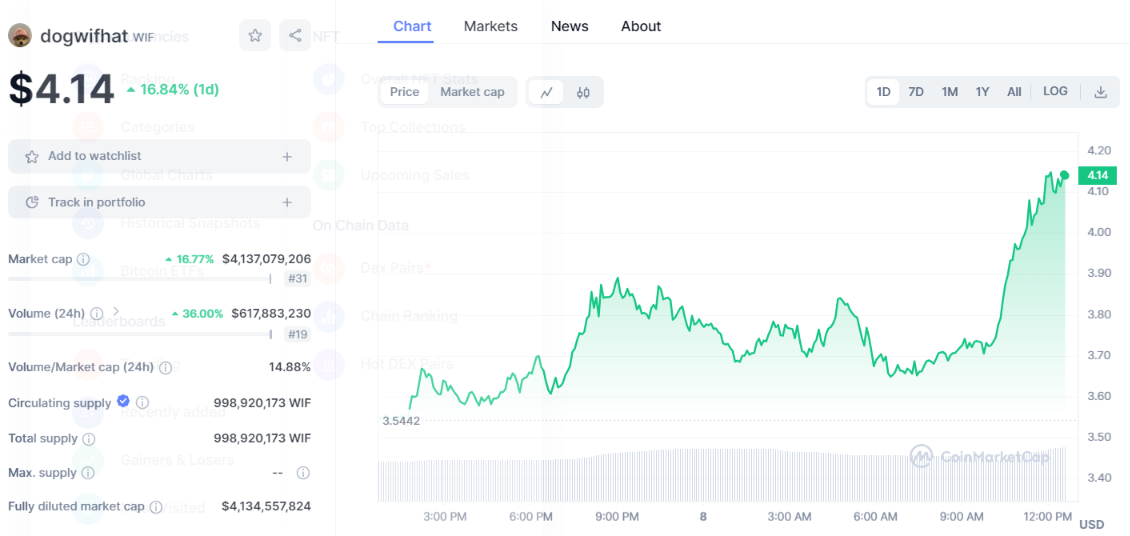Select the 7D time range
Image resolution: width=1130 pixels, height=536 pixels.
coord(915,92)
